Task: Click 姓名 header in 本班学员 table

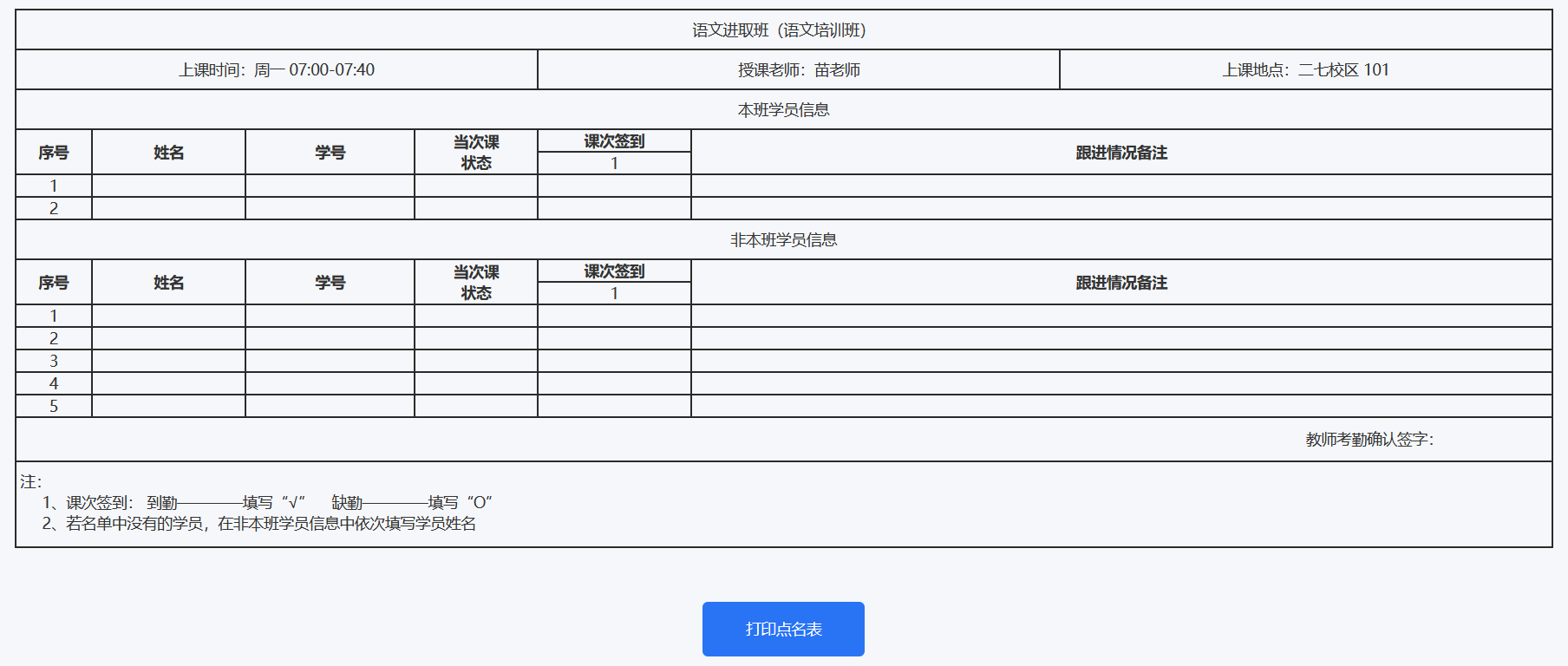Action: (169, 153)
